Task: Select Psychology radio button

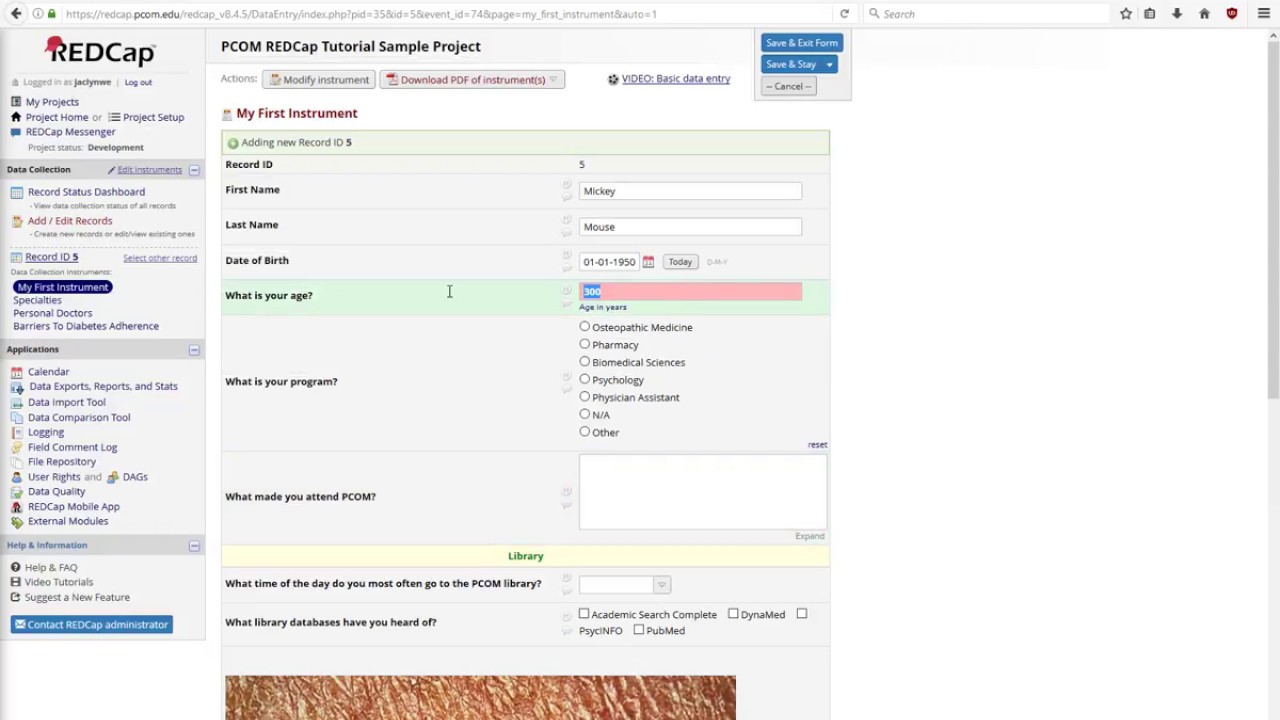Action: [x=585, y=379]
